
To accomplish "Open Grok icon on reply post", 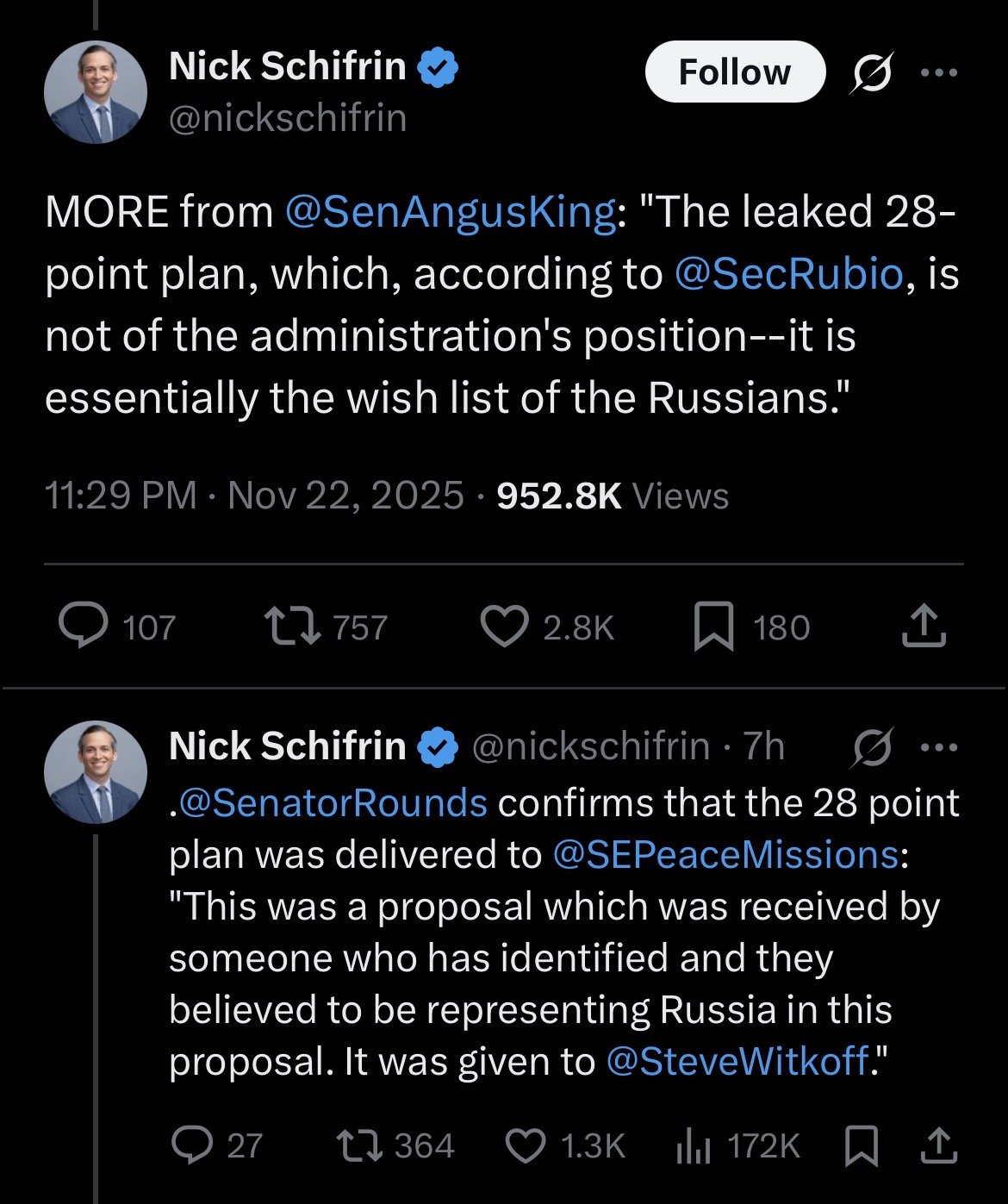I will click(873, 747).
